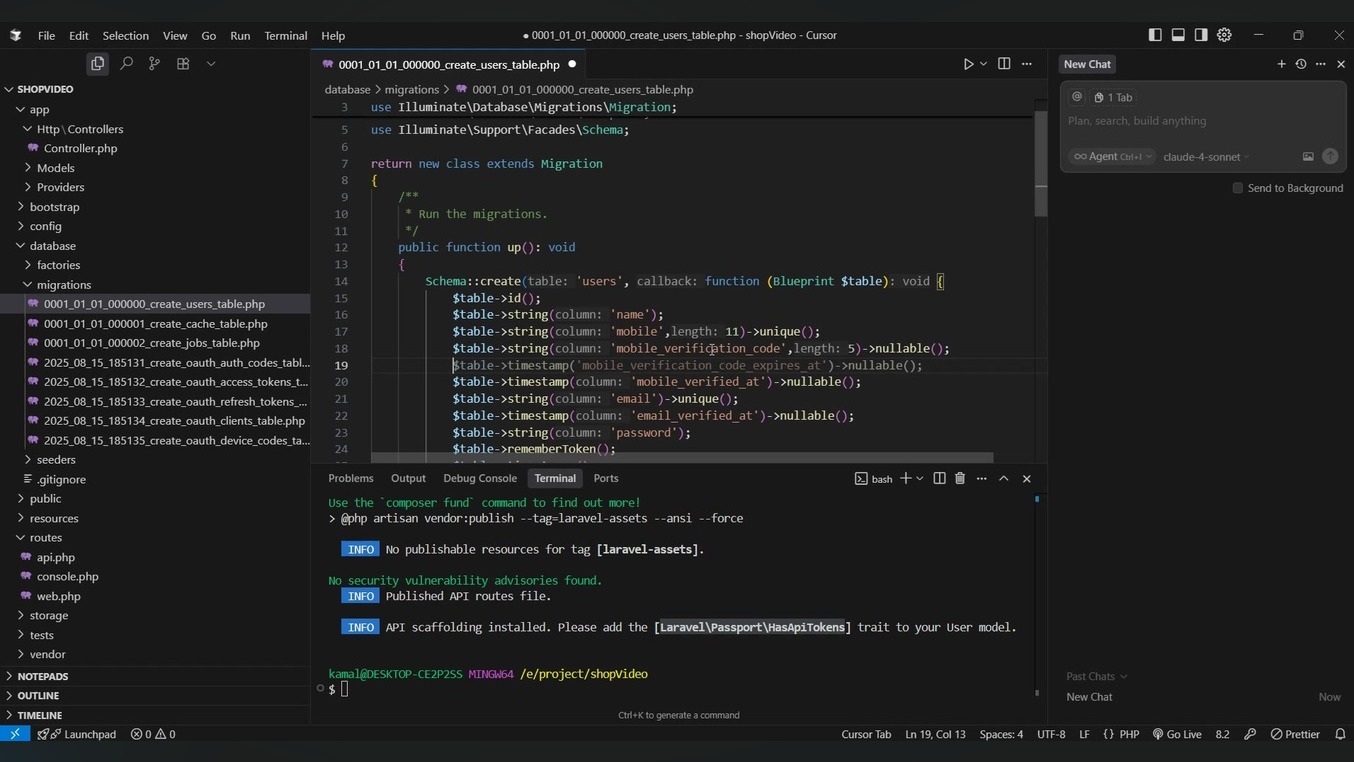Open the claude-4-sonnet model dropdown

(x=1206, y=157)
